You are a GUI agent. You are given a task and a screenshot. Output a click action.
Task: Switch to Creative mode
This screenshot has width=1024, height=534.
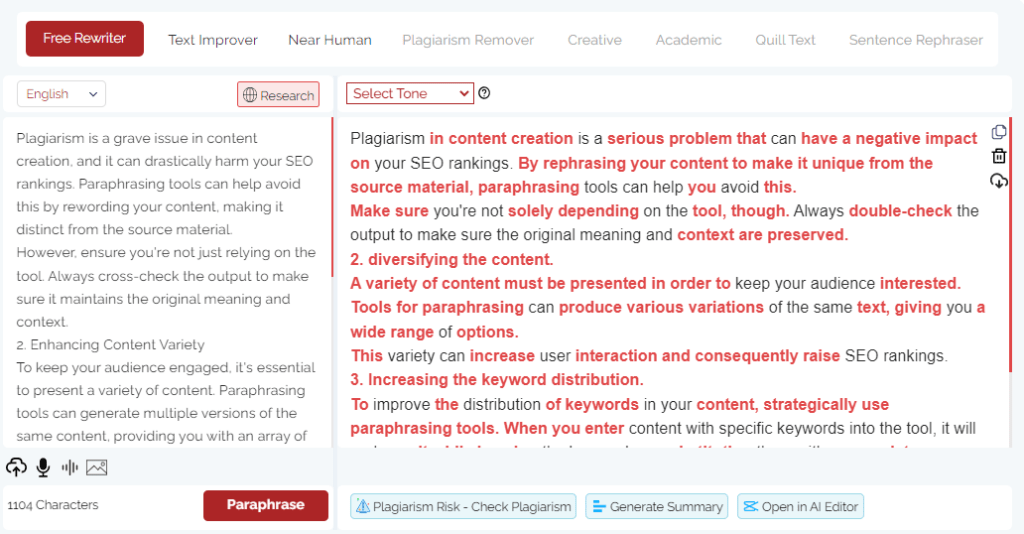click(x=594, y=40)
